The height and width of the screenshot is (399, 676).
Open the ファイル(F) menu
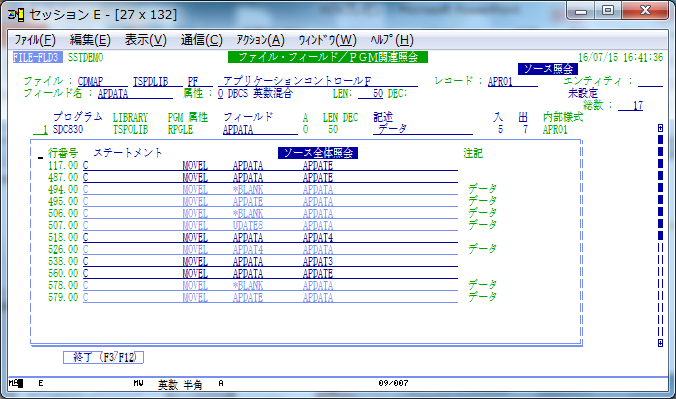pyautogui.click(x=35, y=40)
